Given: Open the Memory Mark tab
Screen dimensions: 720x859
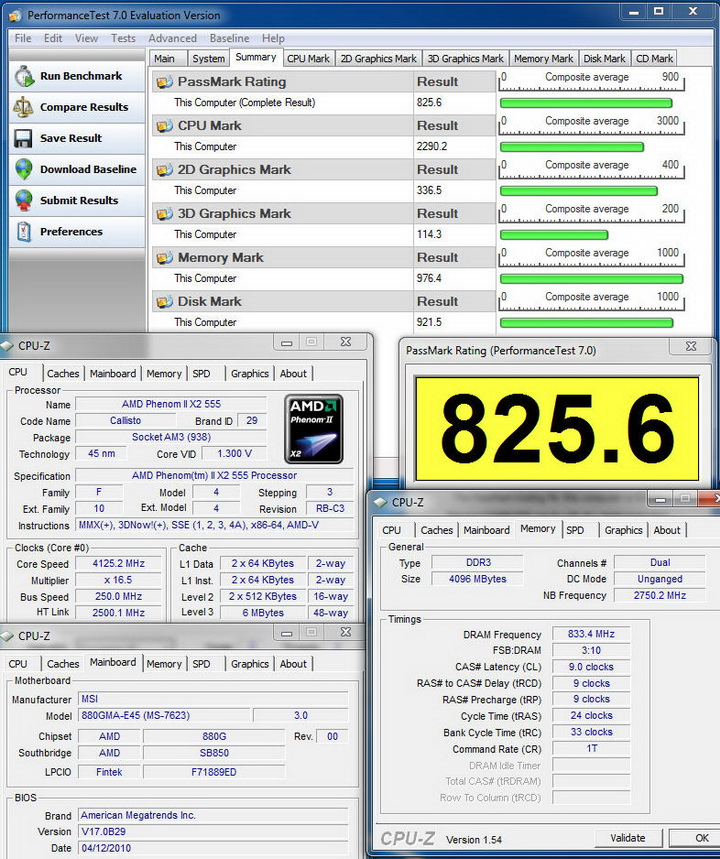Looking at the screenshot, I should [x=544, y=59].
